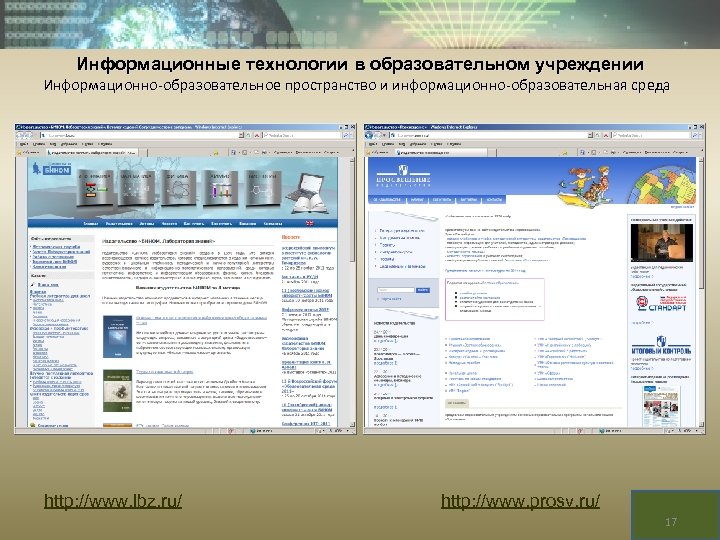Refresh the page in the БИНОМ browser window

(x=248, y=135)
